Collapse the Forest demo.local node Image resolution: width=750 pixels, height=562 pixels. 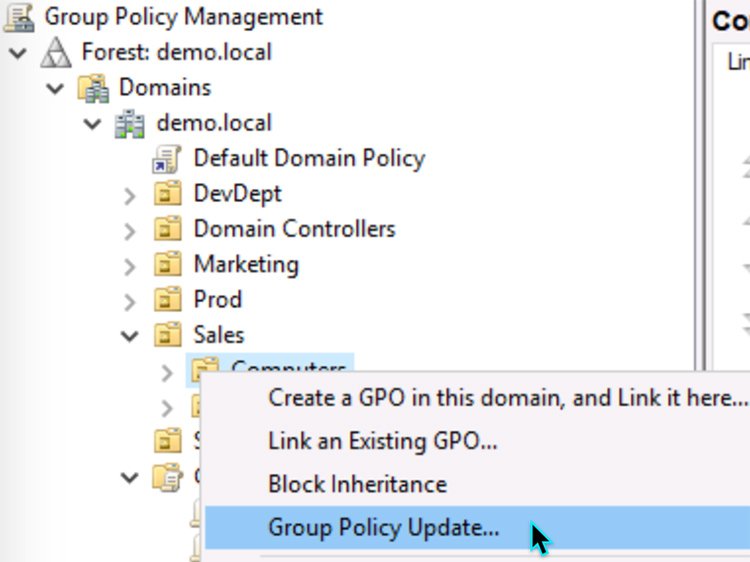click(18, 53)
